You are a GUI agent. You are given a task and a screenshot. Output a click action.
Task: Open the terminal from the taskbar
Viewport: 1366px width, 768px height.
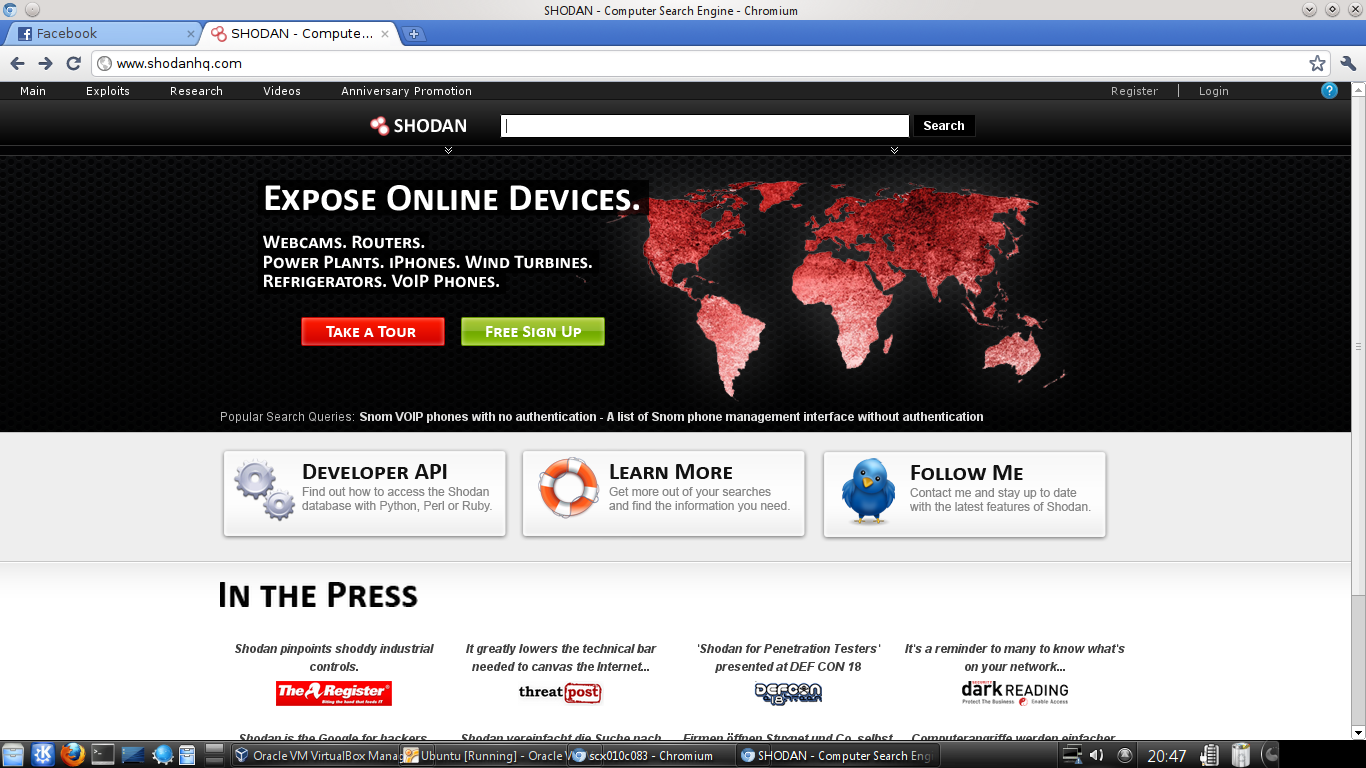[x=102, y=755]
